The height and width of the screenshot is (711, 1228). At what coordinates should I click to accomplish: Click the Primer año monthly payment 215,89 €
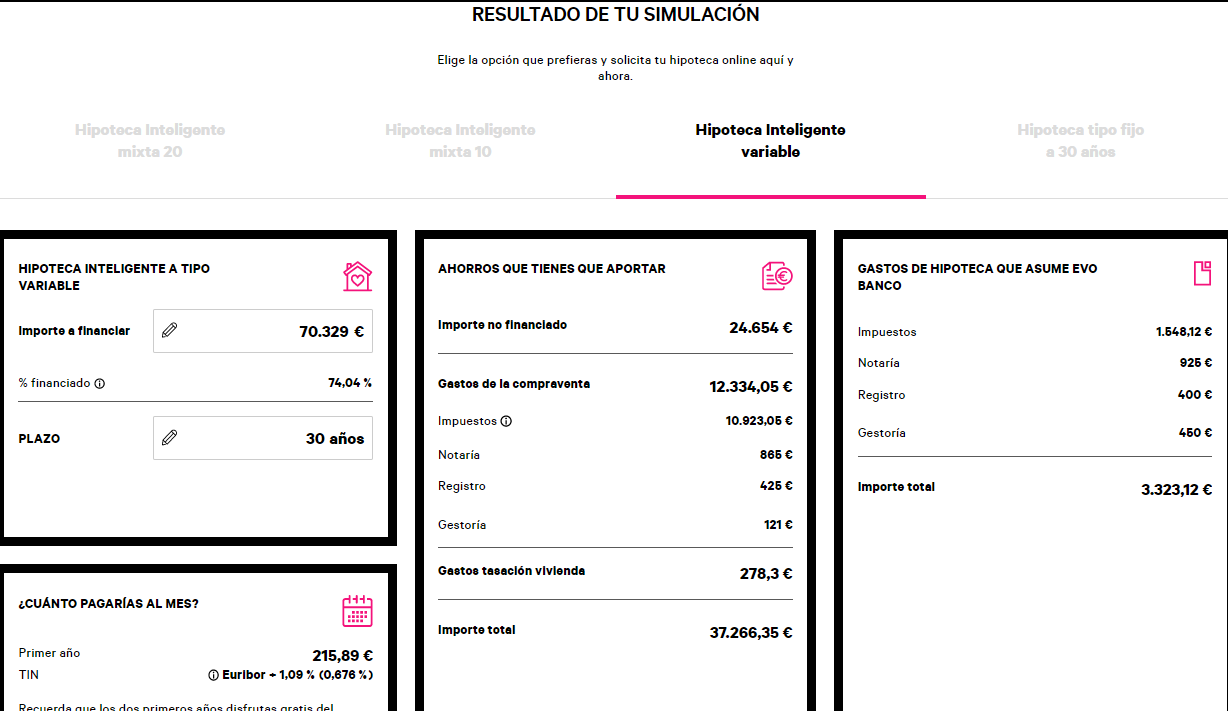tap(342, 656)
